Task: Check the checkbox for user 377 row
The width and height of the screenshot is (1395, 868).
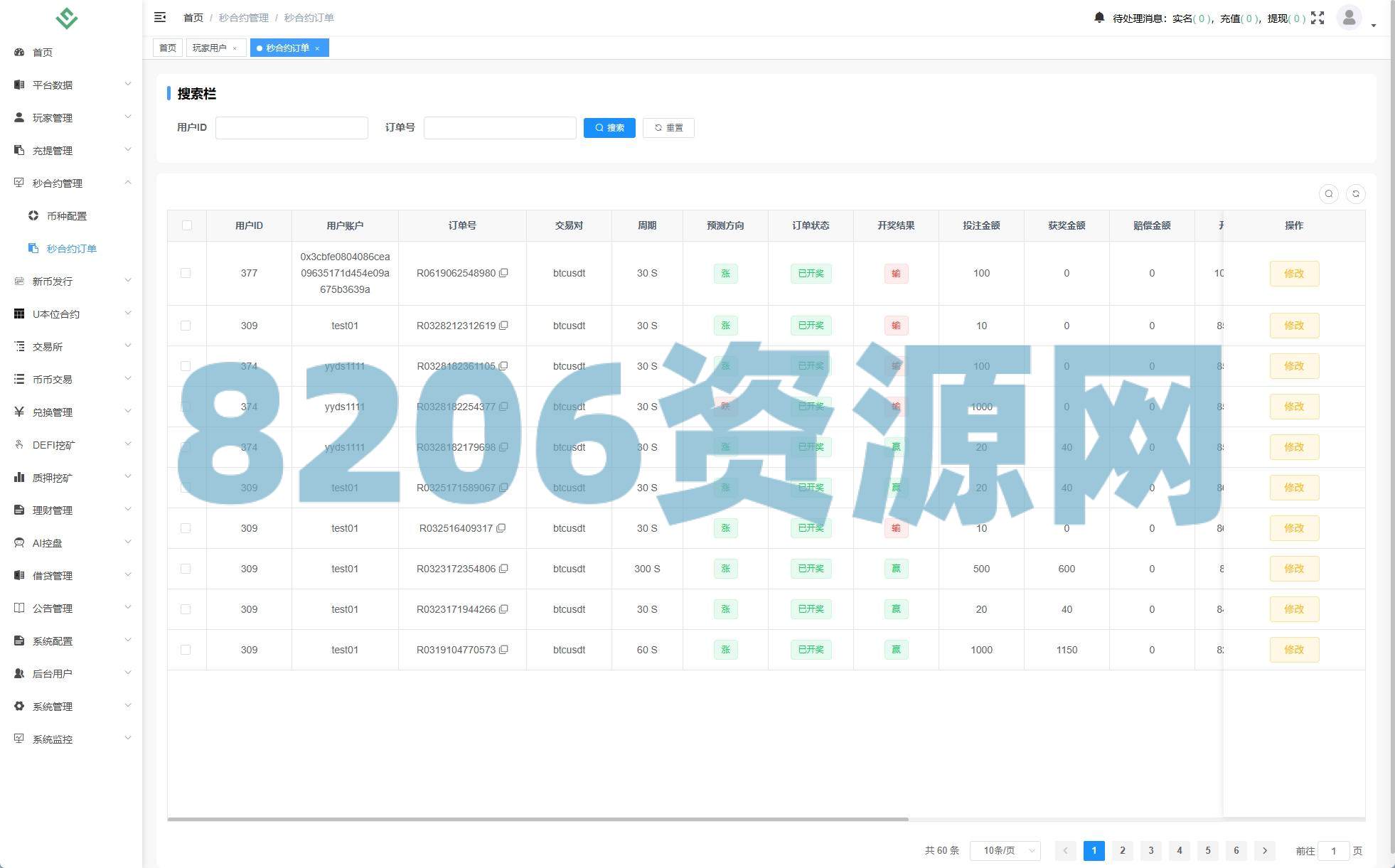Action: coord(186,273)
